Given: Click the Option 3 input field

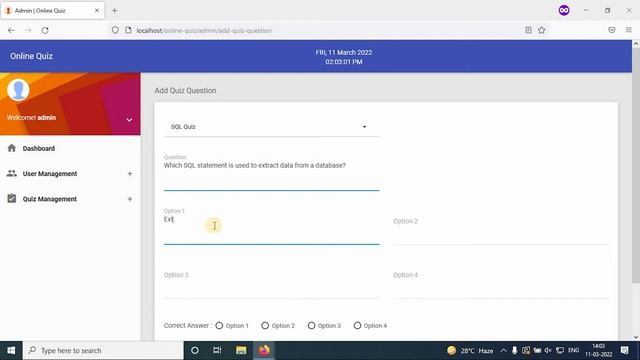Looking at the screenshot, I should click(x=271, y=283).
